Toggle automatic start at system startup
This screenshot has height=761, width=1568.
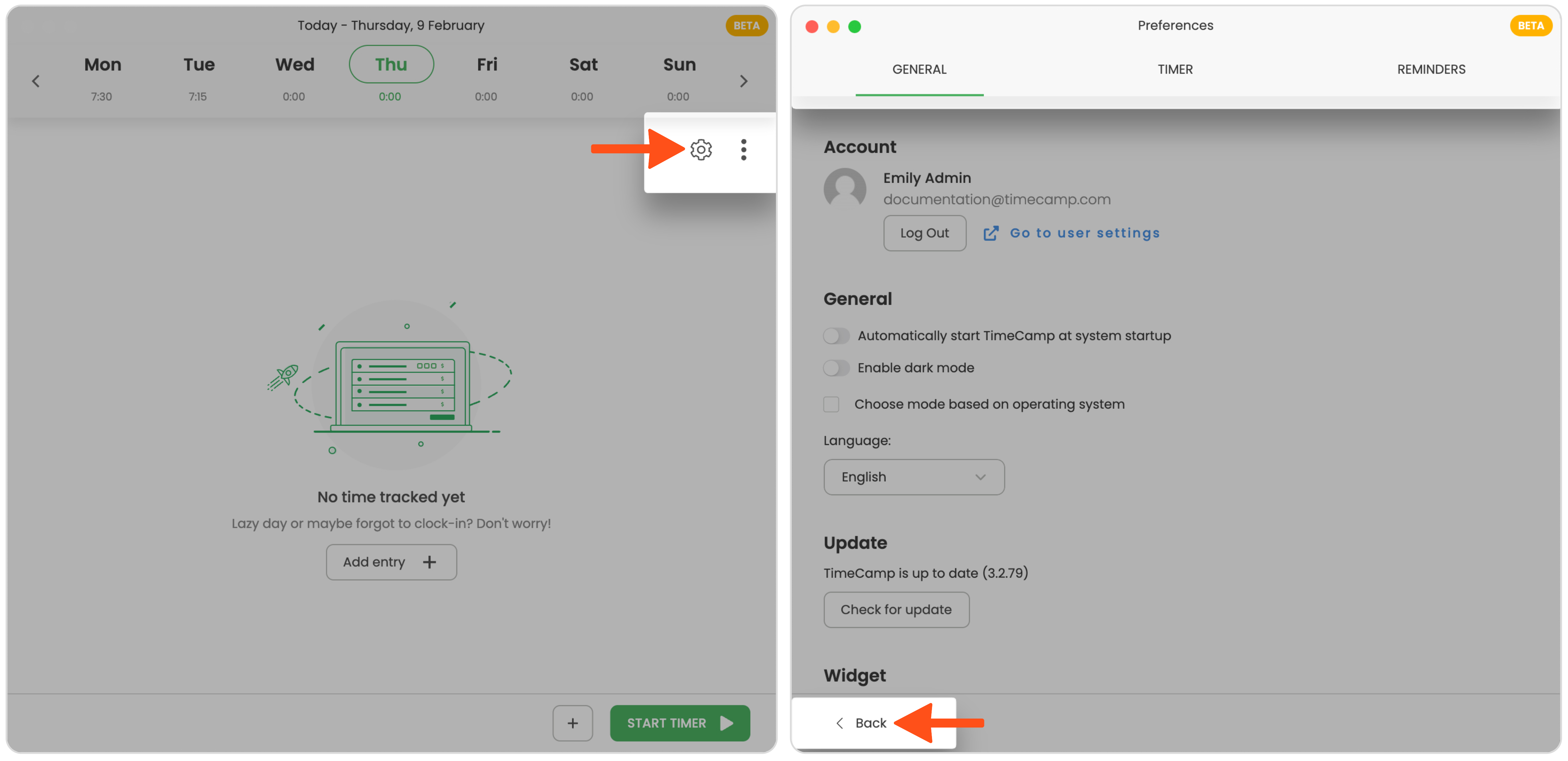tap(837, 335)
